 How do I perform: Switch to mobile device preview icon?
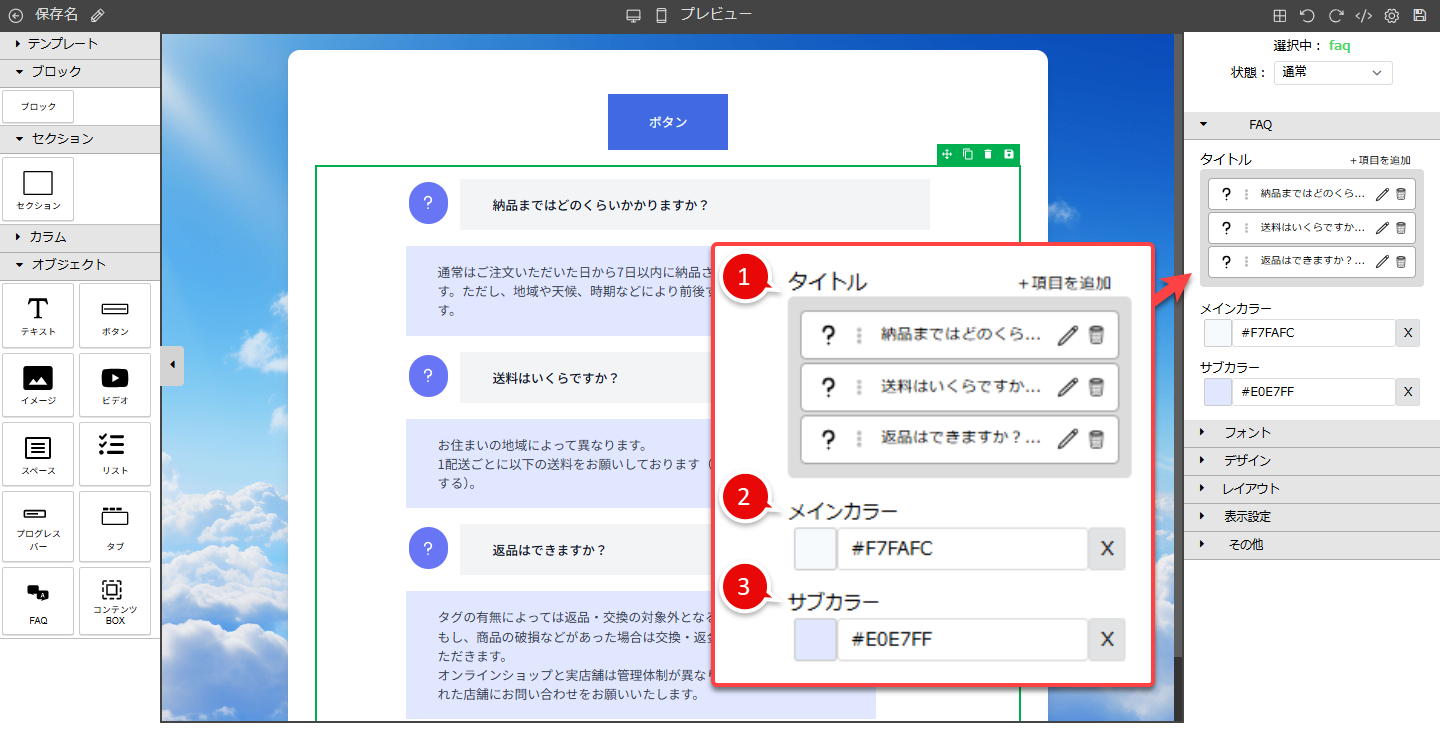pos(661,15)
